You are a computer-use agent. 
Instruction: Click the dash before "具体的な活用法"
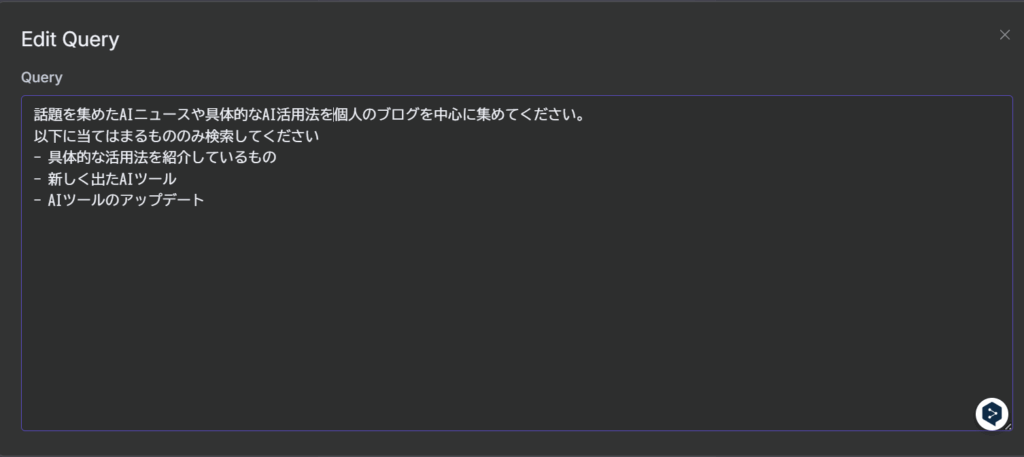(37, 157)
